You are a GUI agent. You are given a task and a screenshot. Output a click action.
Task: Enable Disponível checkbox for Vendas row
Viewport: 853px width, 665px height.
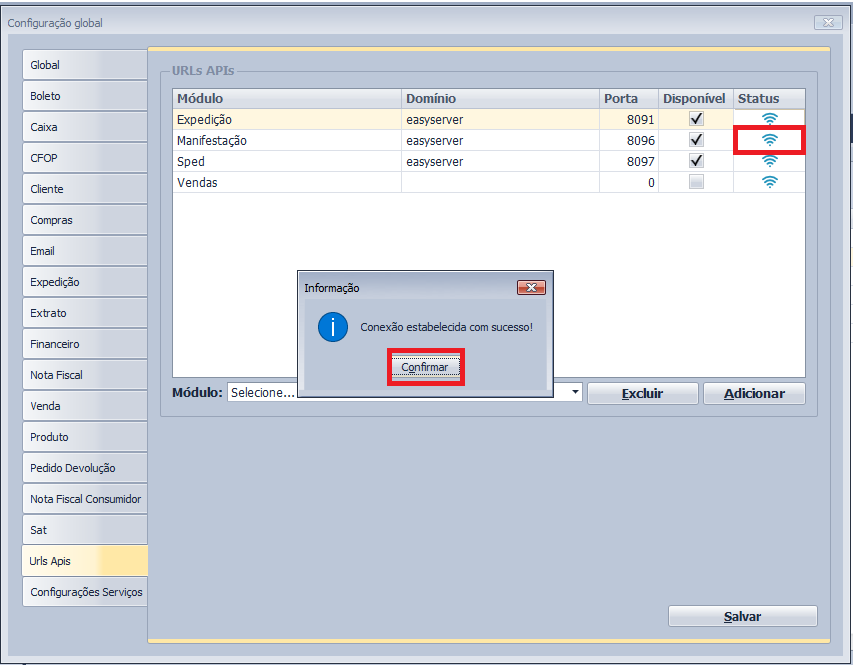[x=696, y=182]
